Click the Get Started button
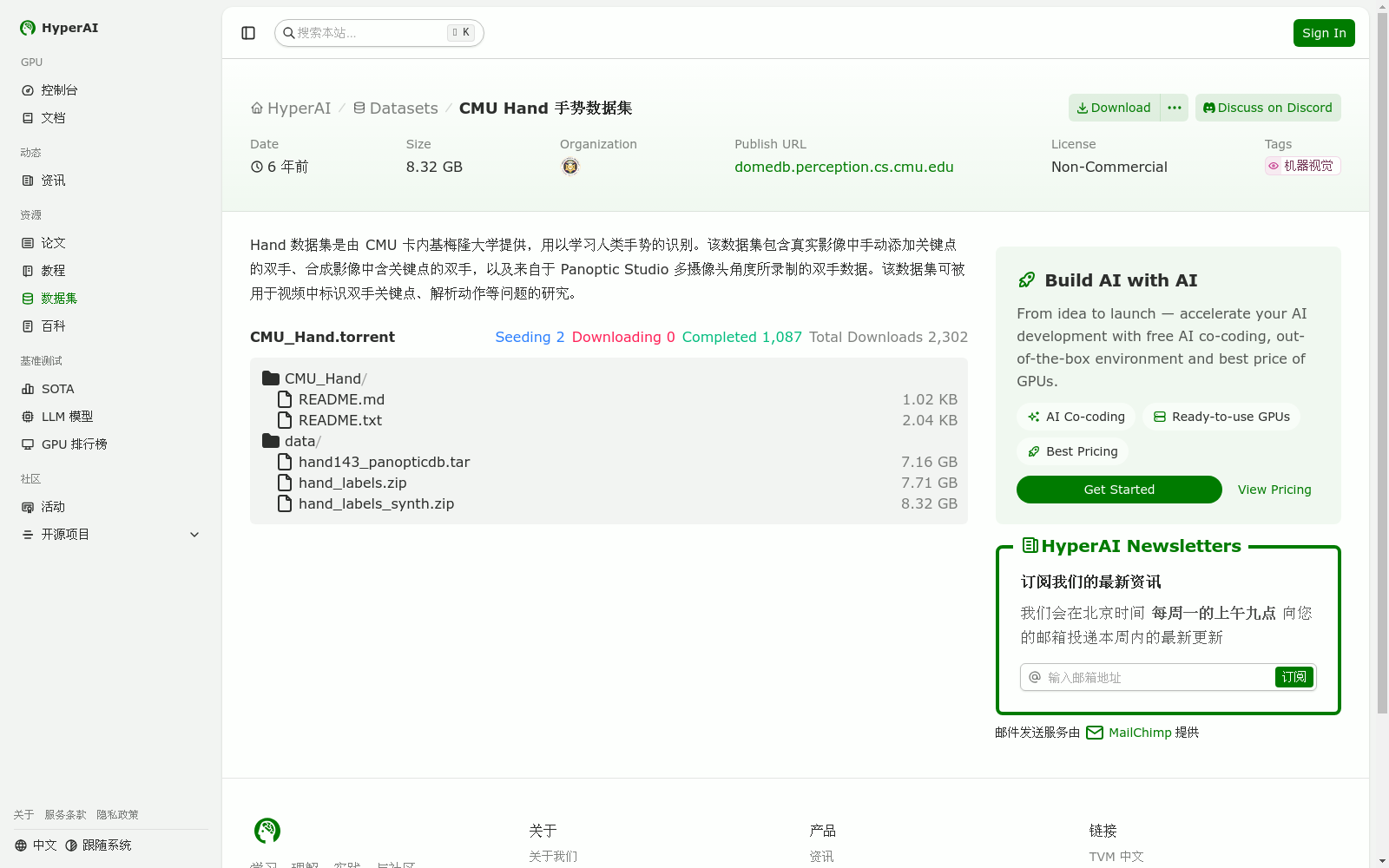 click(1119, 490)
